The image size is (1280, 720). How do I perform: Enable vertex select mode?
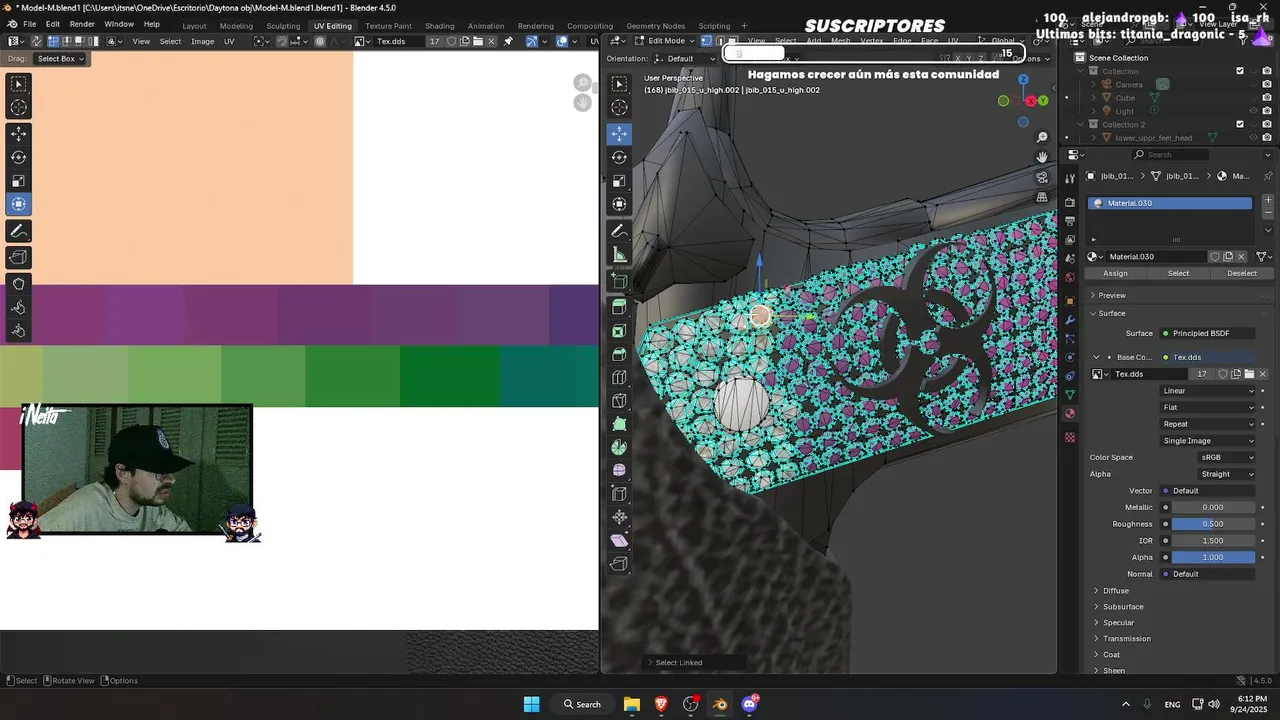tap(706, 41)
